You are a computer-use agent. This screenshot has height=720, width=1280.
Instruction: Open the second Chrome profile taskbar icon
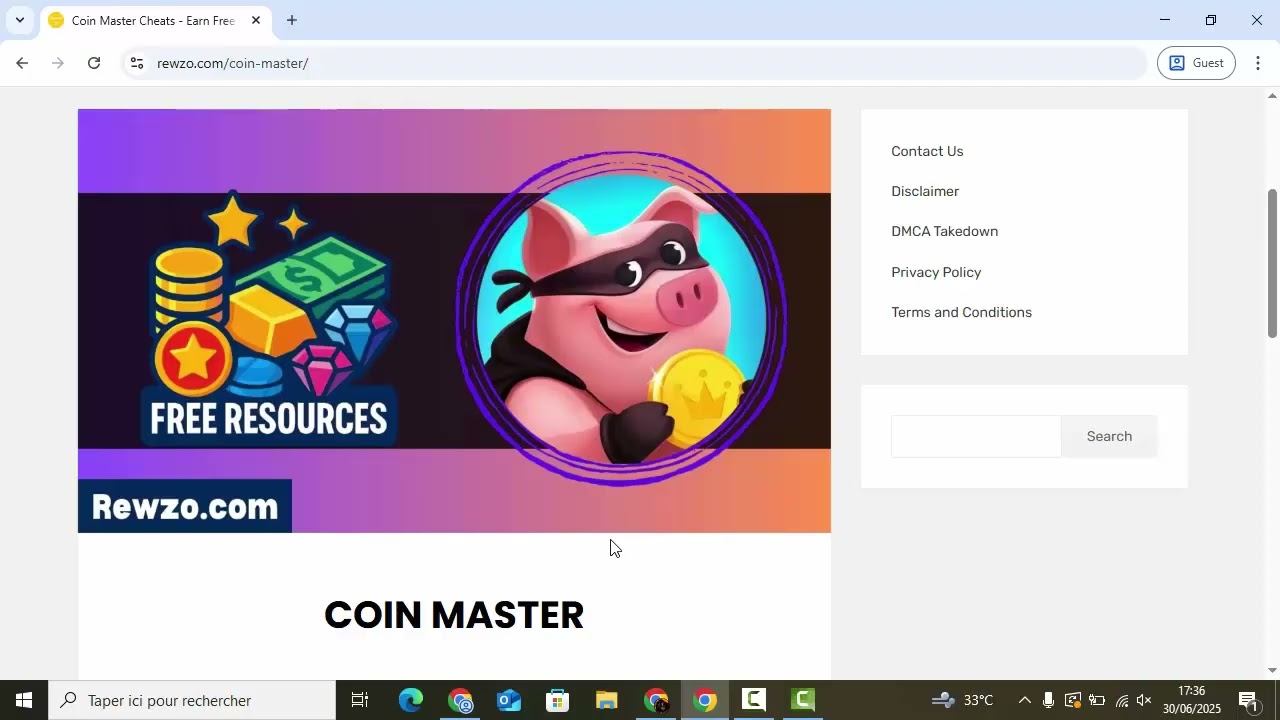click(656, 700)
